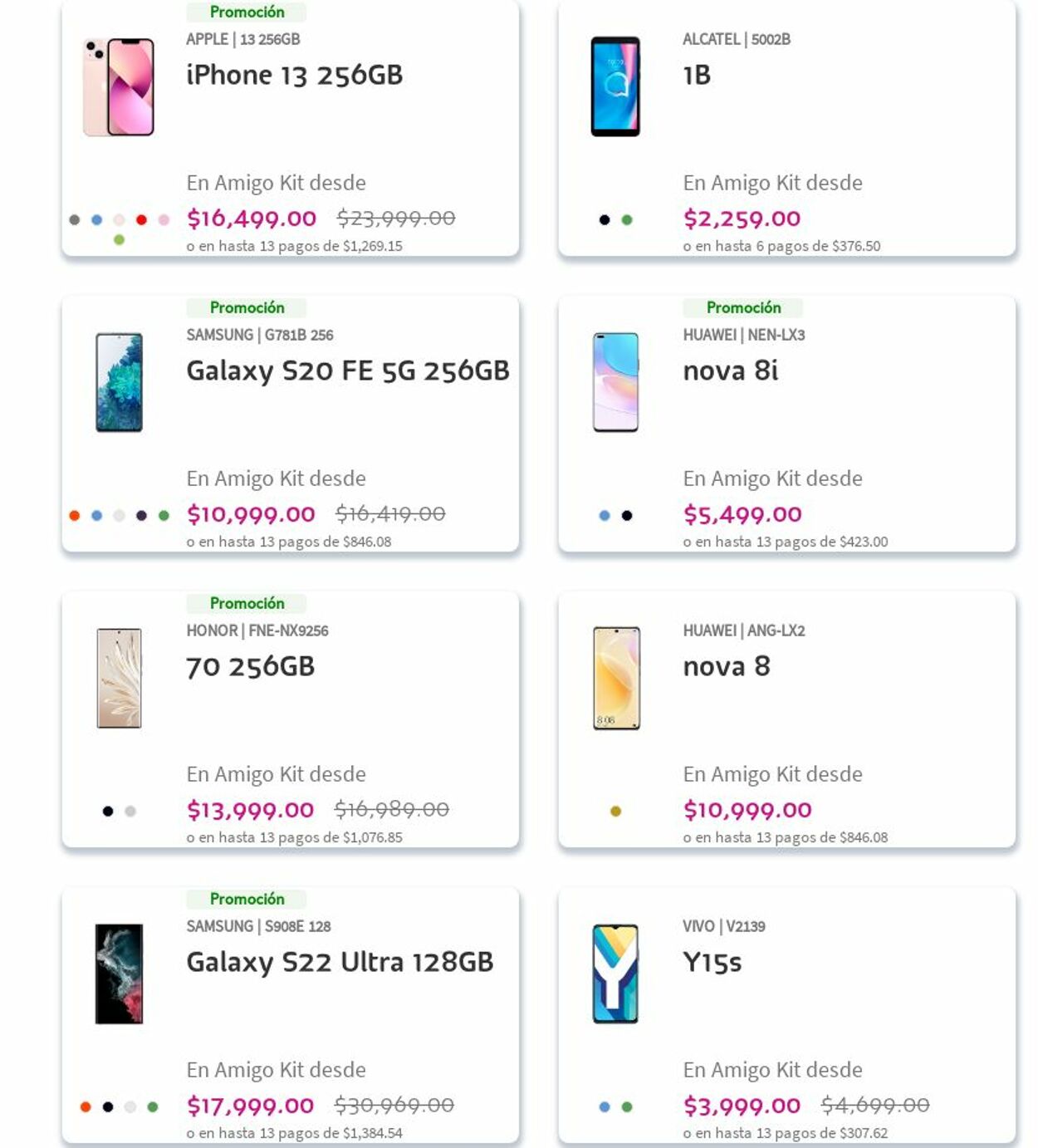
Task: Open the Huawei nova 8 phone image
Action: (616, 678)
